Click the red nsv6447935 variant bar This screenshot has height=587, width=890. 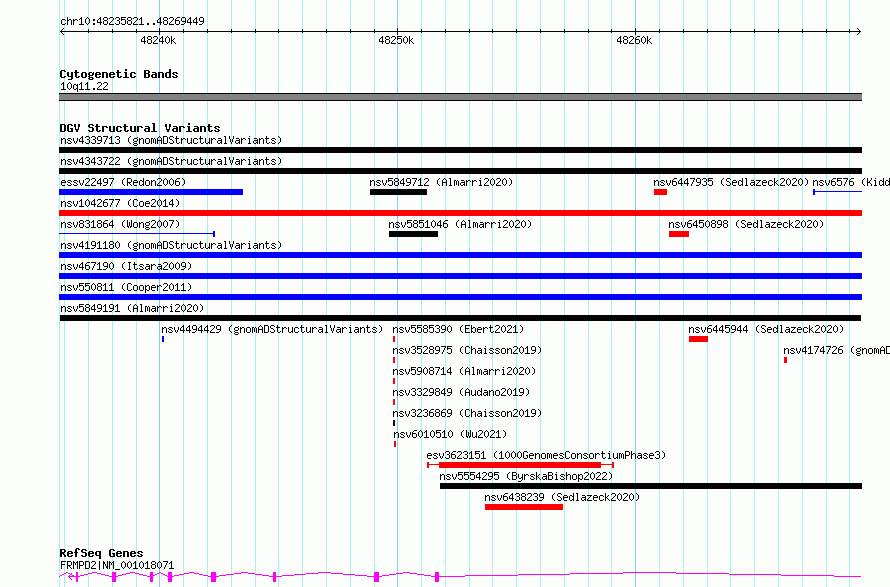click(660, 192)
